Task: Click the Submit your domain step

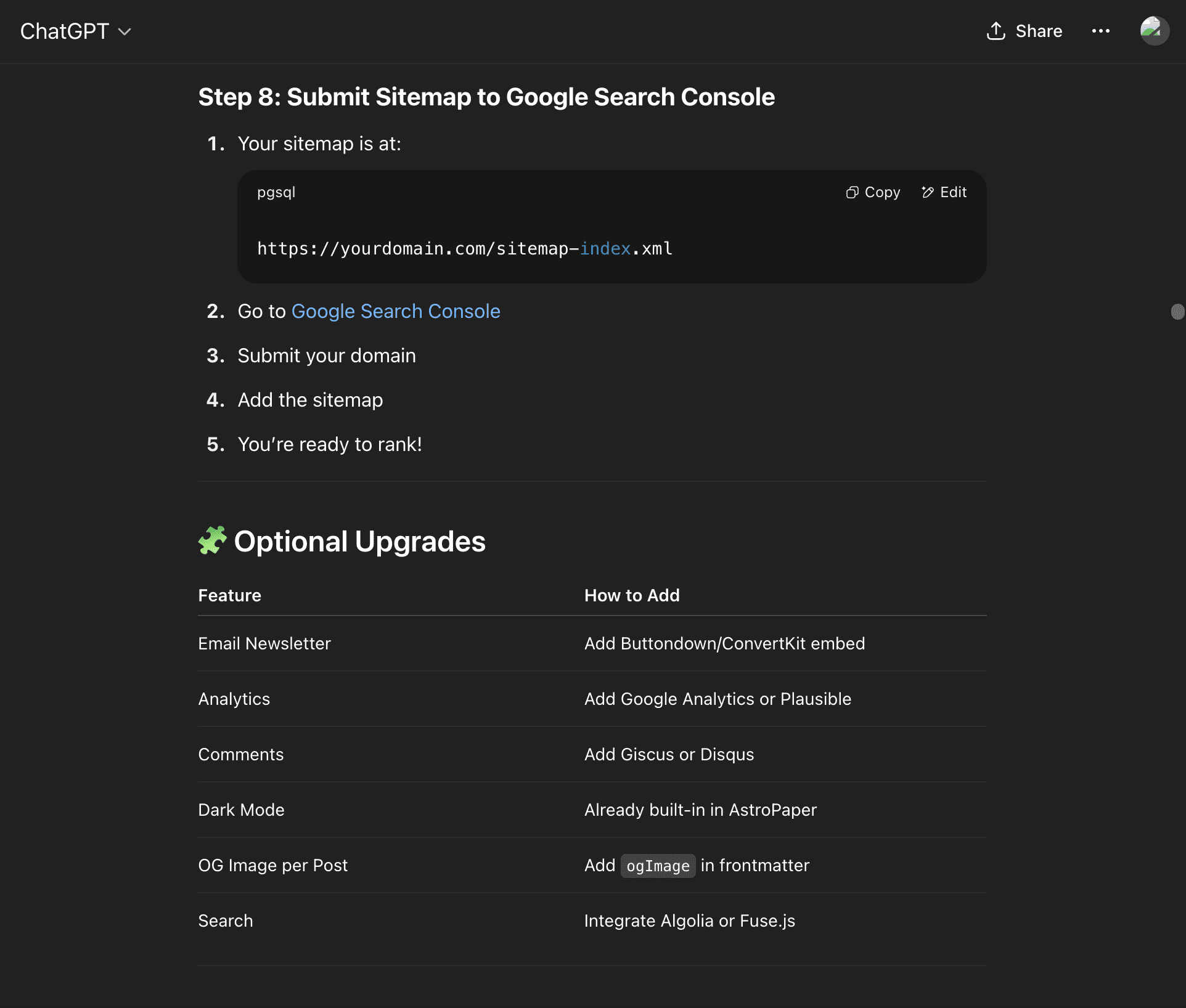Action: [x=327, y=356]
